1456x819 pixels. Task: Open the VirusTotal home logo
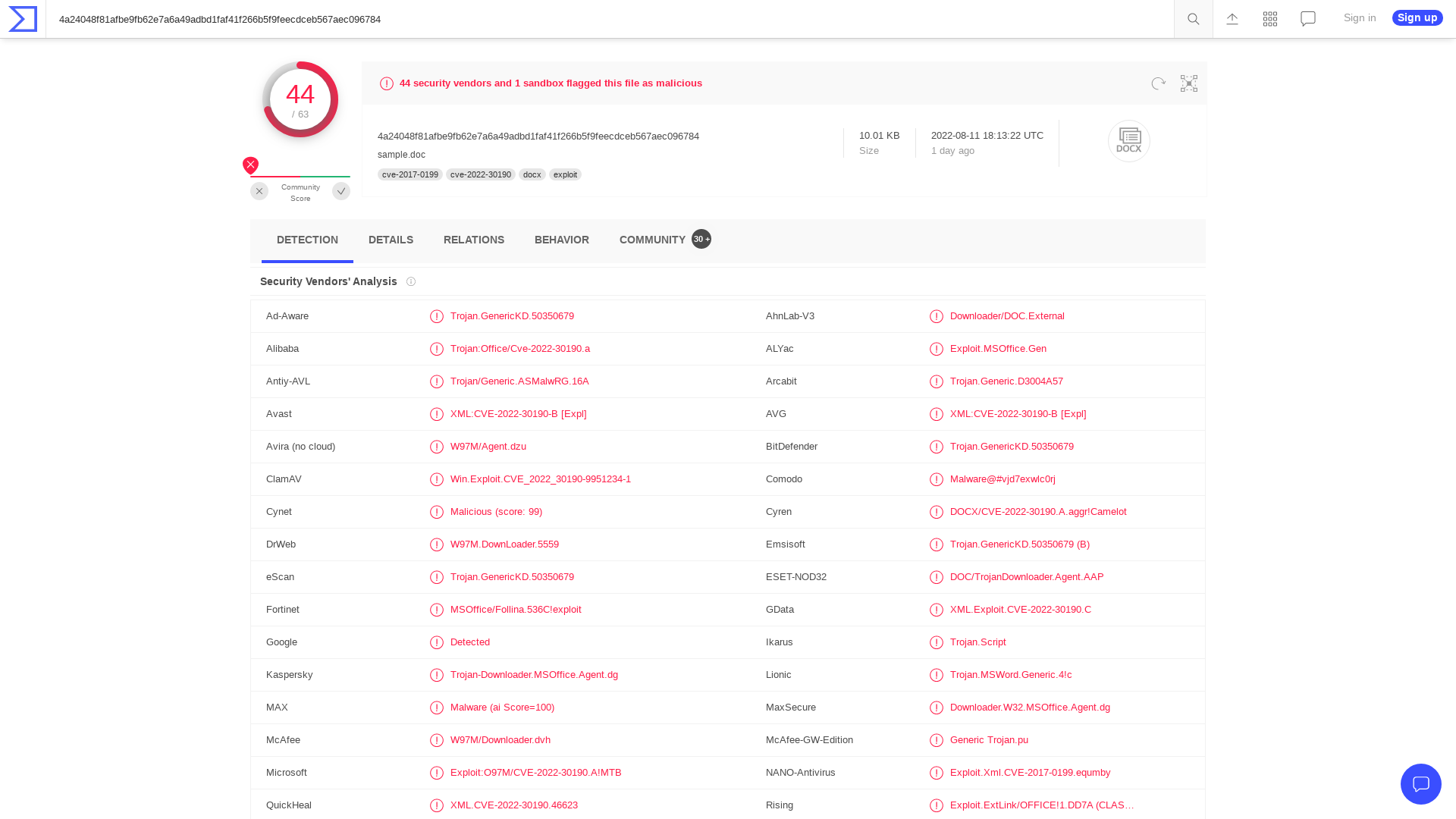coord(23,19)
